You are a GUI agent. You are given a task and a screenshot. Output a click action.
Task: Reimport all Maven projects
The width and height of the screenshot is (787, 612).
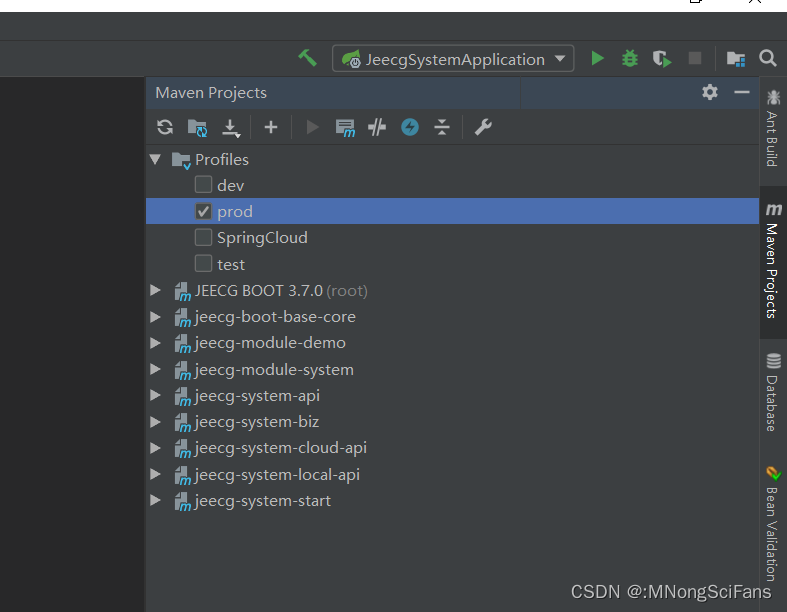pos(165,127)
